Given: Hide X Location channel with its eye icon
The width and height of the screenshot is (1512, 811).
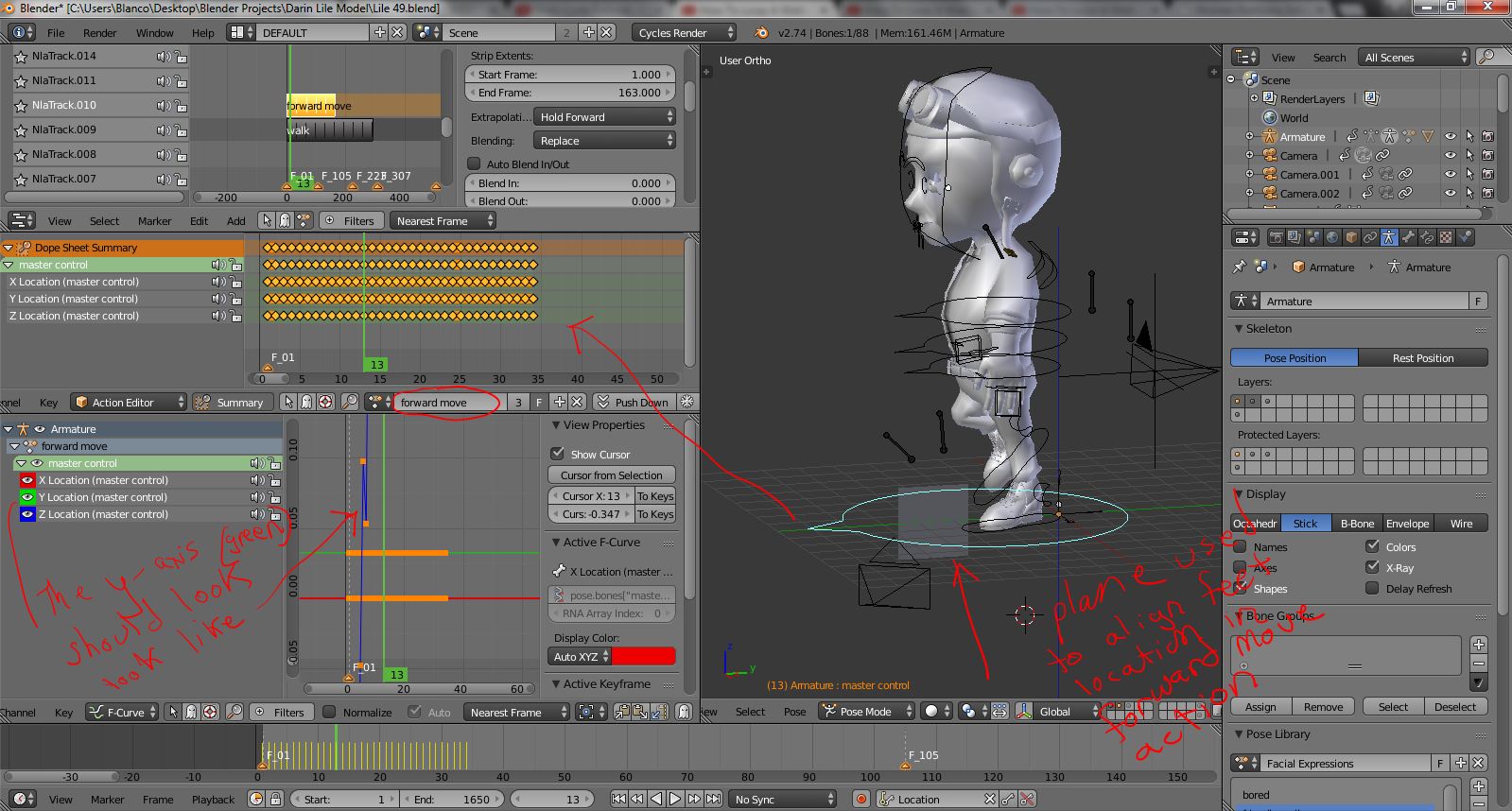Looking at the screenshot, I should point(27,480).
